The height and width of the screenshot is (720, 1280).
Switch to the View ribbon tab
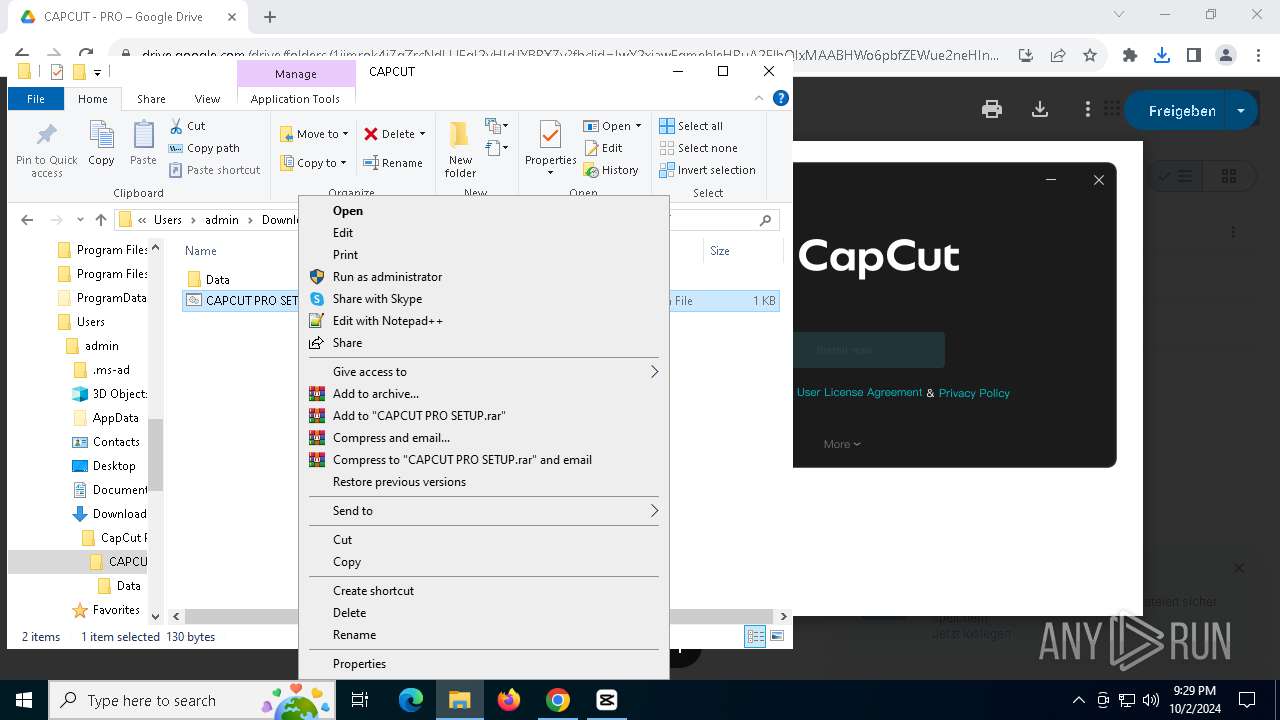(x=207, y=99)
